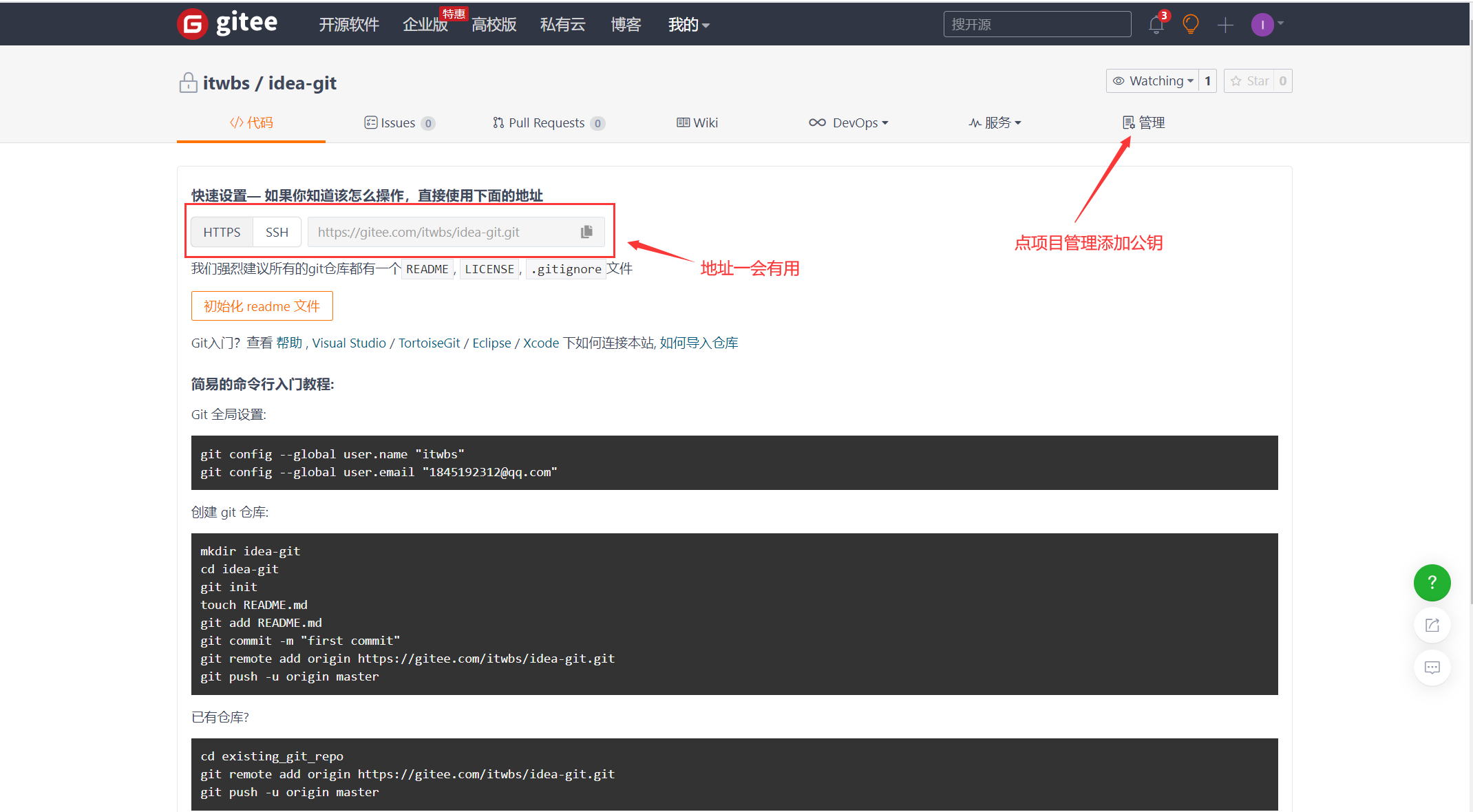Click the 已有仓库? text
This screenshot has width=1473, height=812.
point(220,717)
